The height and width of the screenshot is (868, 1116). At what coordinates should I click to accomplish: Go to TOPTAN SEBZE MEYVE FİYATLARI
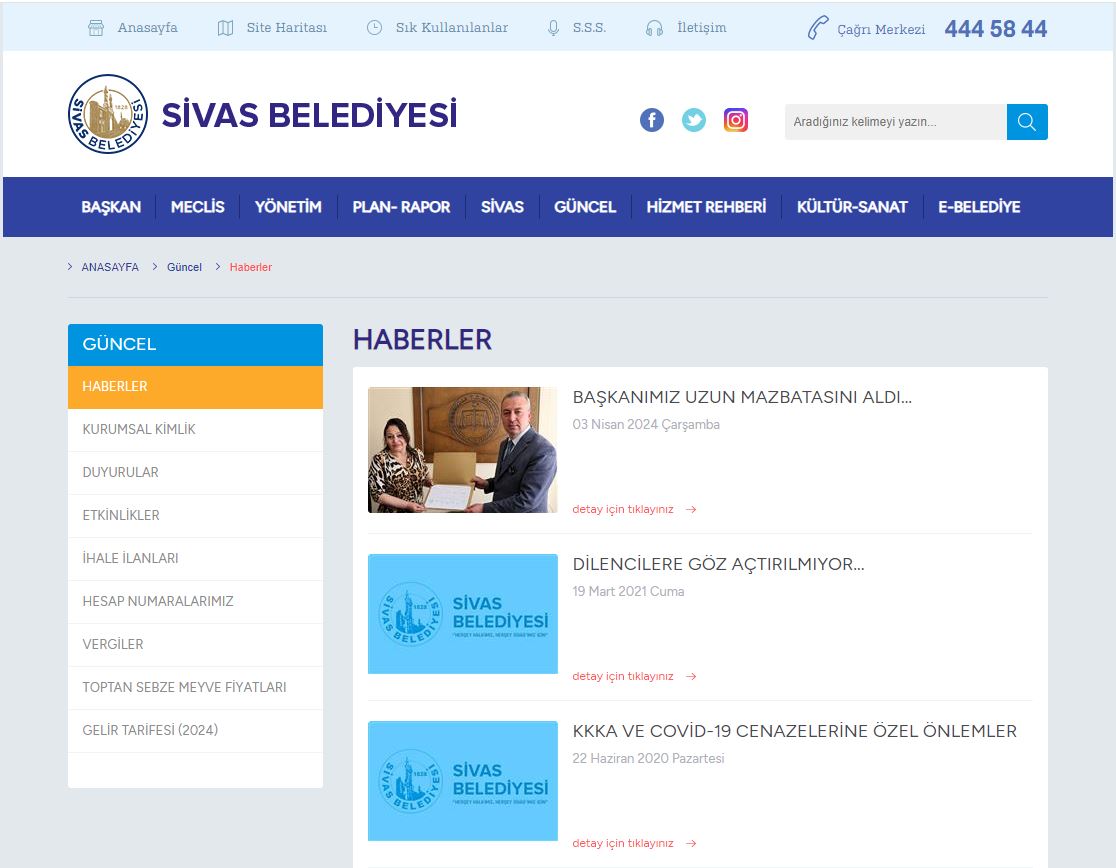pos(184,687)
